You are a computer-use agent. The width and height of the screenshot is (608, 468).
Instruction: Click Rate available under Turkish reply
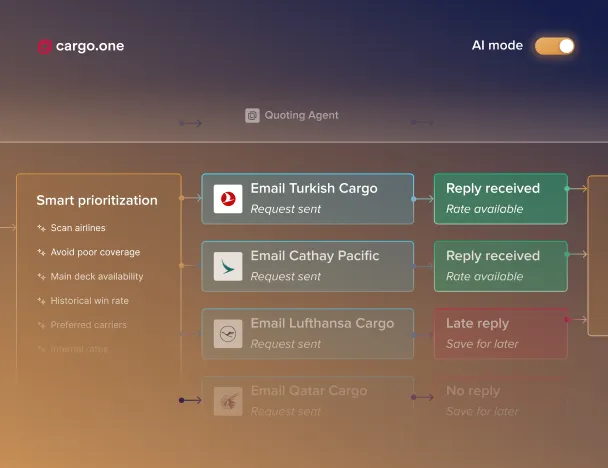click(x=485, y=209)
